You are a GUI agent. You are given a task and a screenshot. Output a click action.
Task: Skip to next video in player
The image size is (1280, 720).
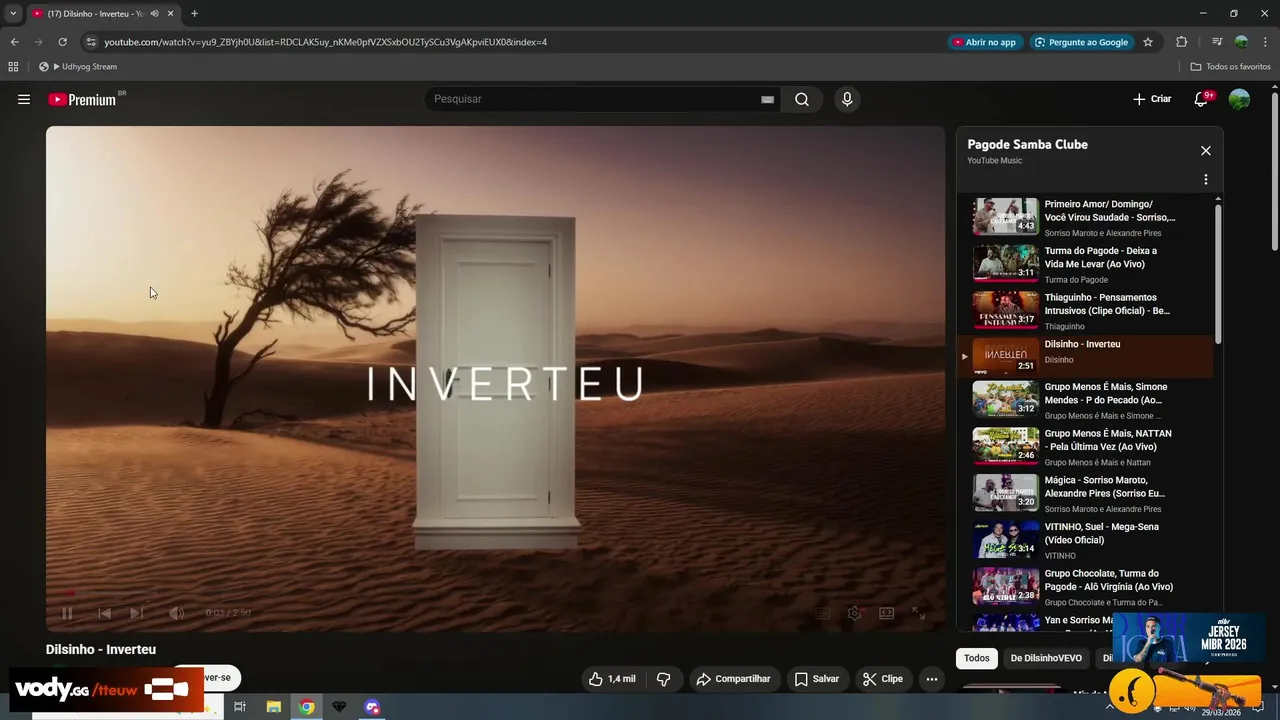(x=137, y=613)
